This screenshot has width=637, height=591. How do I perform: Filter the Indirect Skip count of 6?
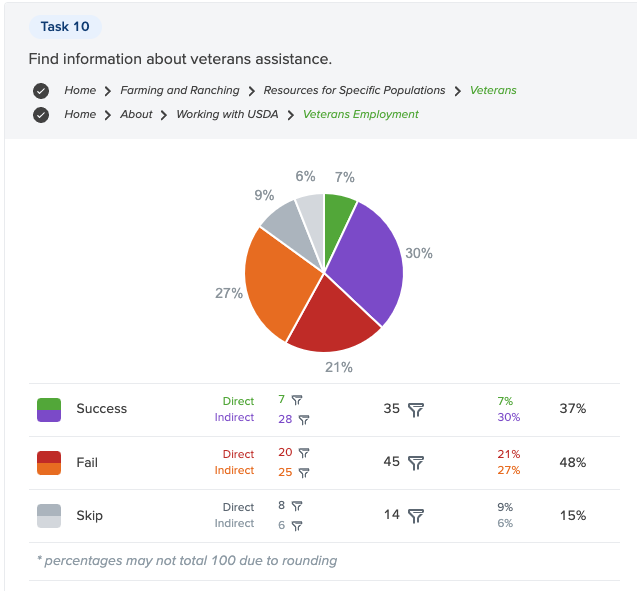pyautogui.click(x=296, y=526)
